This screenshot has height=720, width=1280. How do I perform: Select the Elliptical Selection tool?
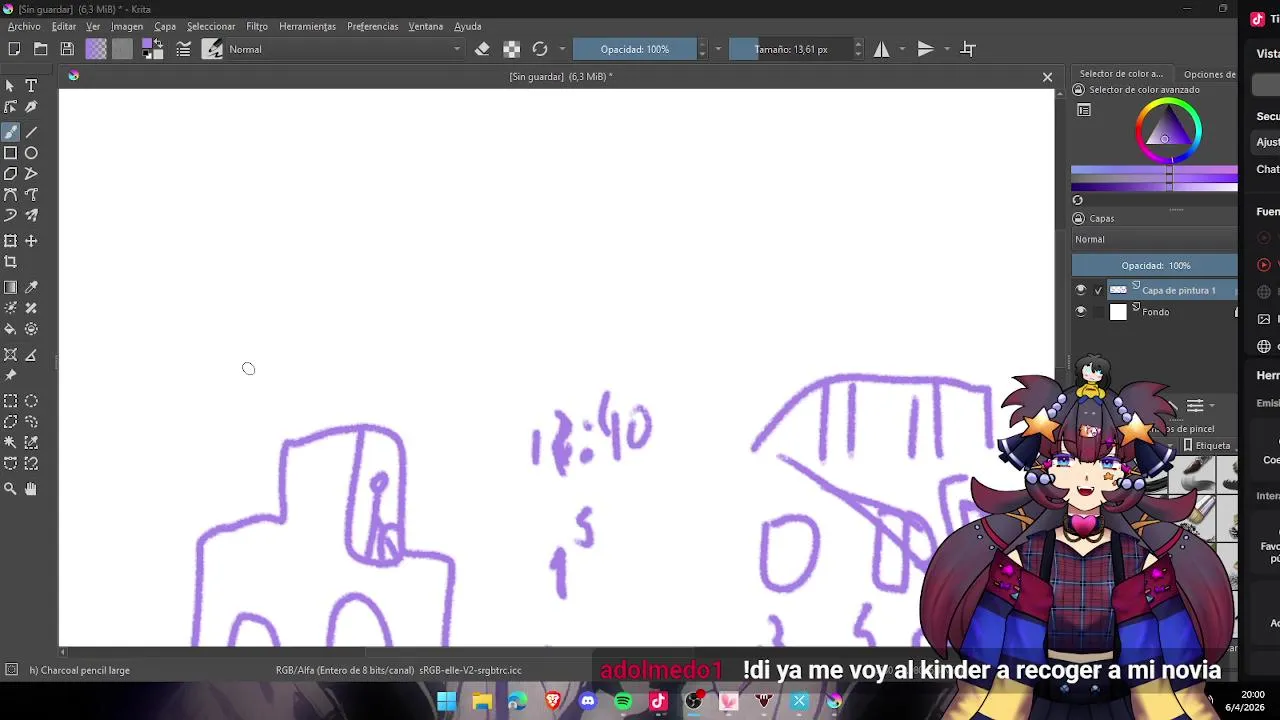31,401
